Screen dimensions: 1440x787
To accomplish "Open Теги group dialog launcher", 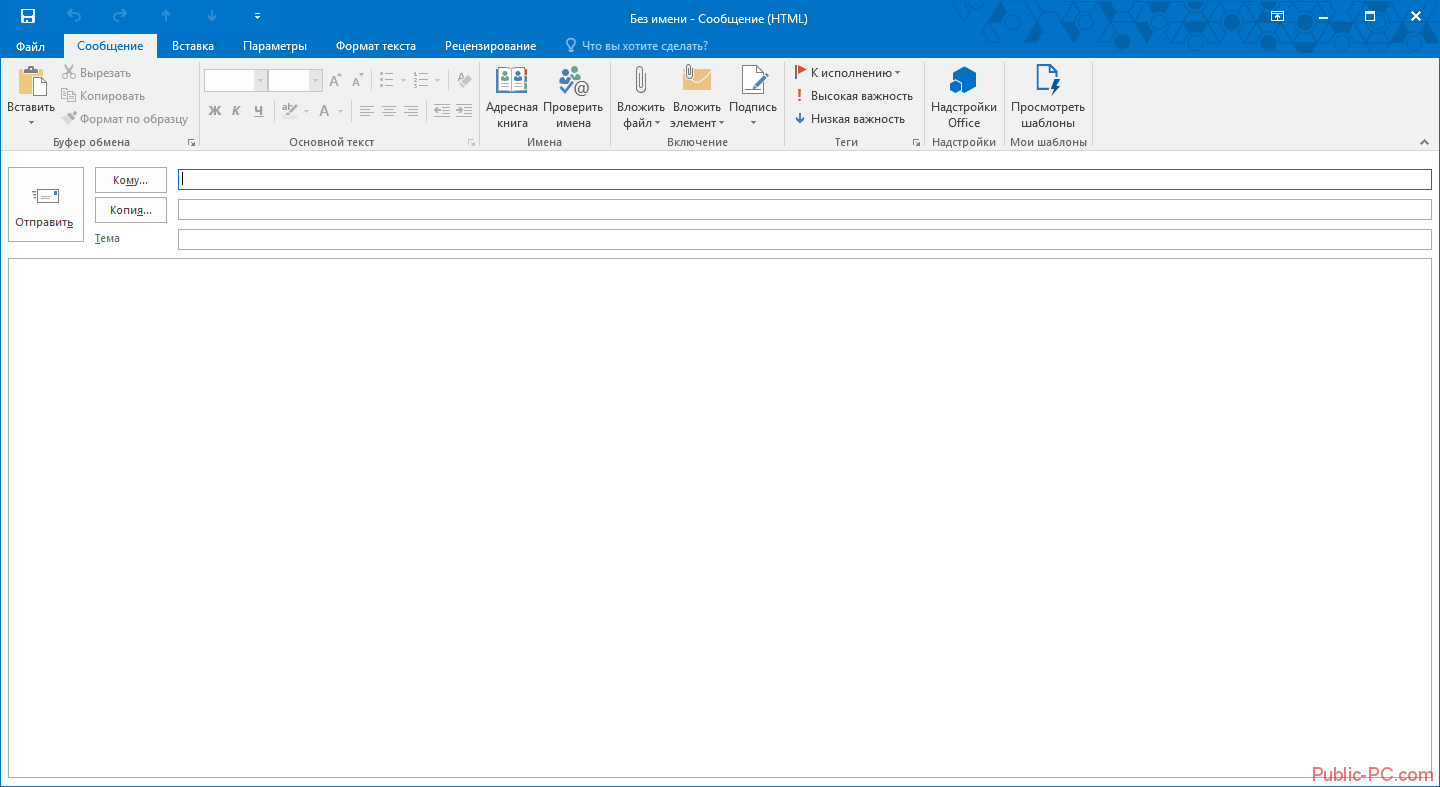I will click(916, 143).
